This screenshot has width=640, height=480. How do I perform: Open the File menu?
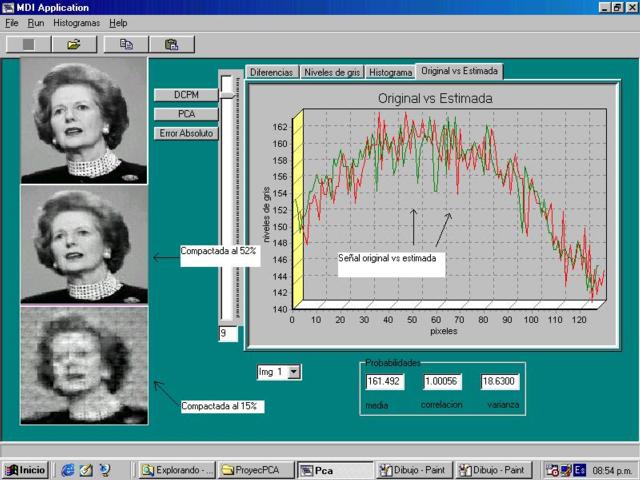click(x=12, y=22)
